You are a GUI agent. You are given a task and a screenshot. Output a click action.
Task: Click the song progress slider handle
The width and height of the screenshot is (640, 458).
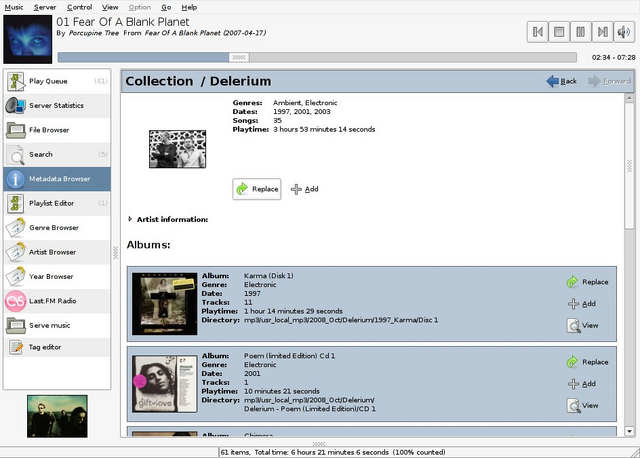point(239,57)
